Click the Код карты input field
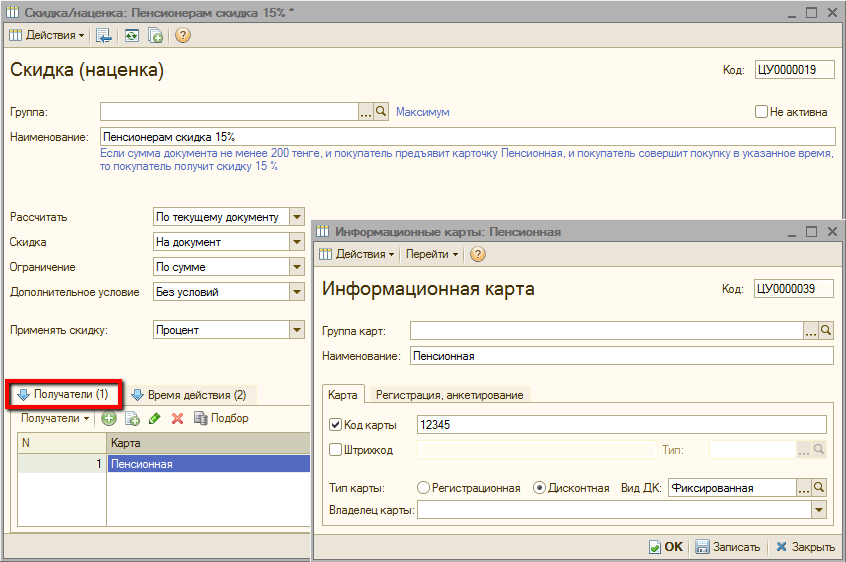 620,425
